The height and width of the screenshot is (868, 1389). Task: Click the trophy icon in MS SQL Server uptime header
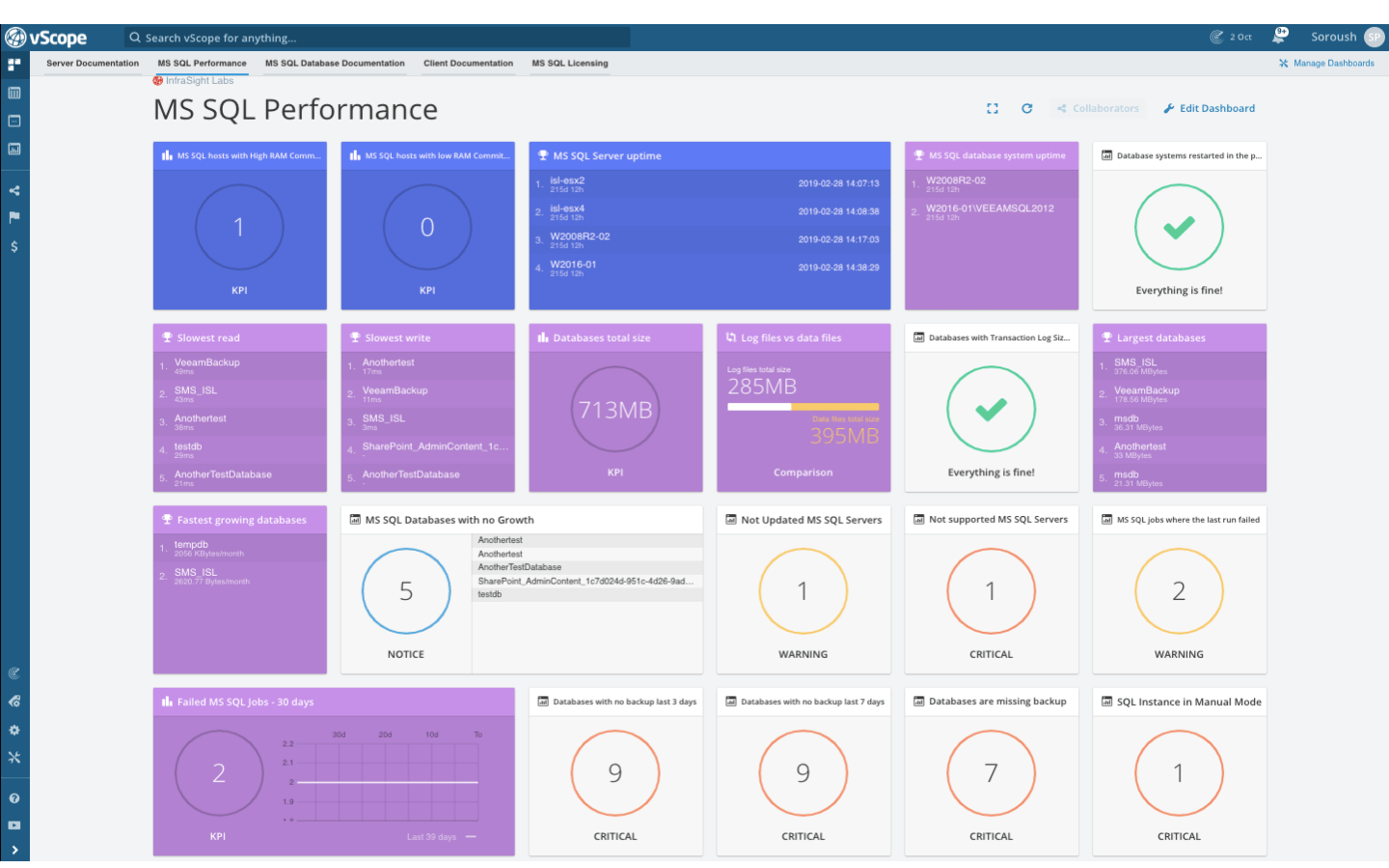[x=543, y=155]
